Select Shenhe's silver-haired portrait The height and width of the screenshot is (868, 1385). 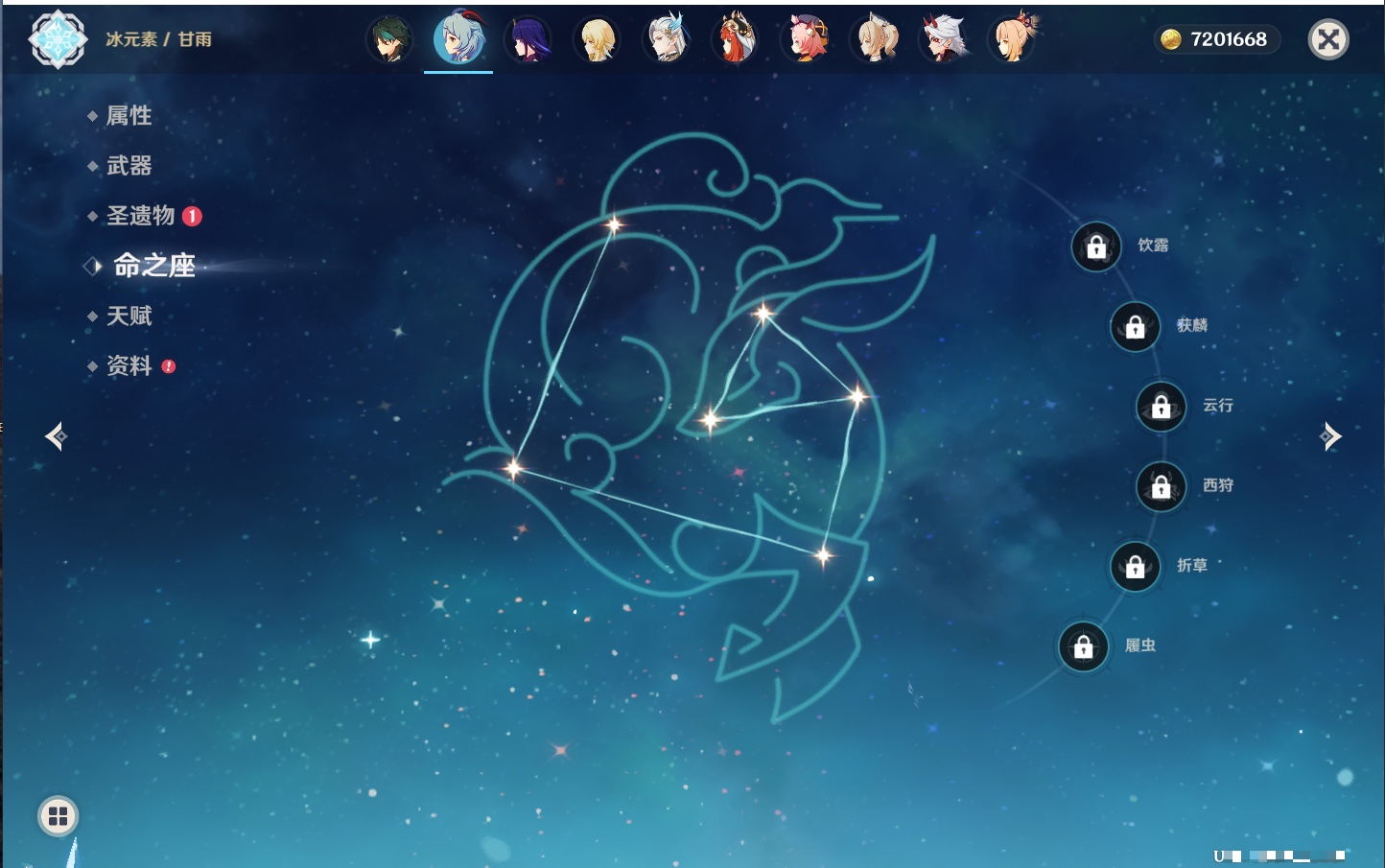point(667,40)
